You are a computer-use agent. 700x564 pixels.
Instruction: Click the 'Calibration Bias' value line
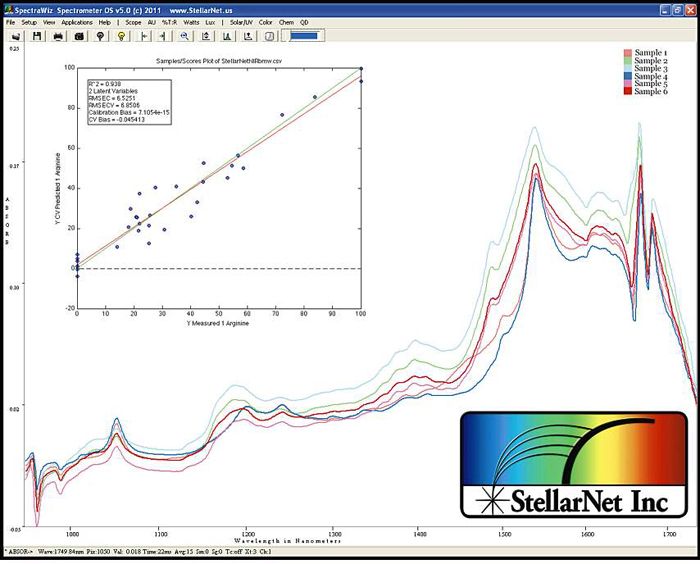click(129, 113)
